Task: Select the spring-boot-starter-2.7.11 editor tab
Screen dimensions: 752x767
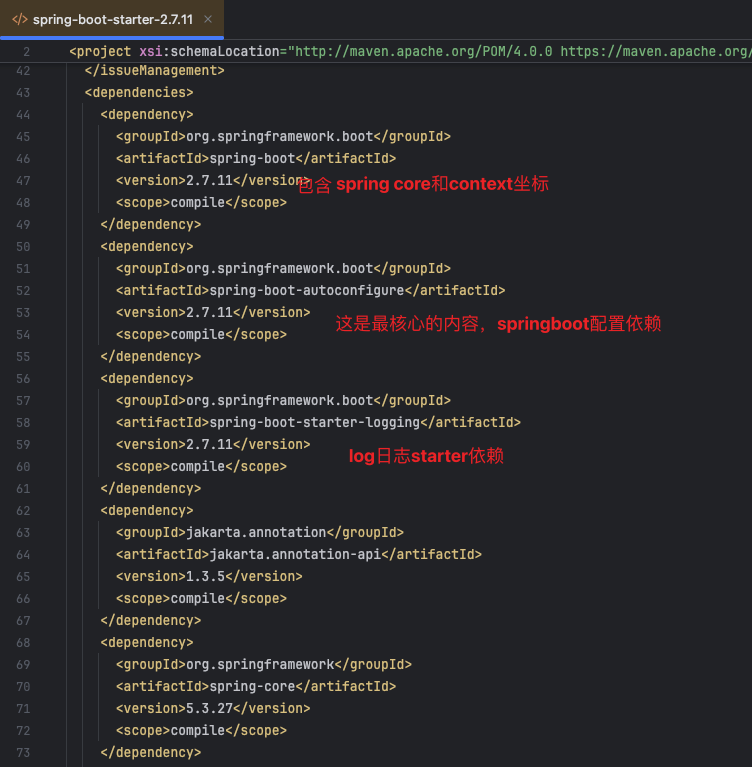Action: (x=112, y=20)
